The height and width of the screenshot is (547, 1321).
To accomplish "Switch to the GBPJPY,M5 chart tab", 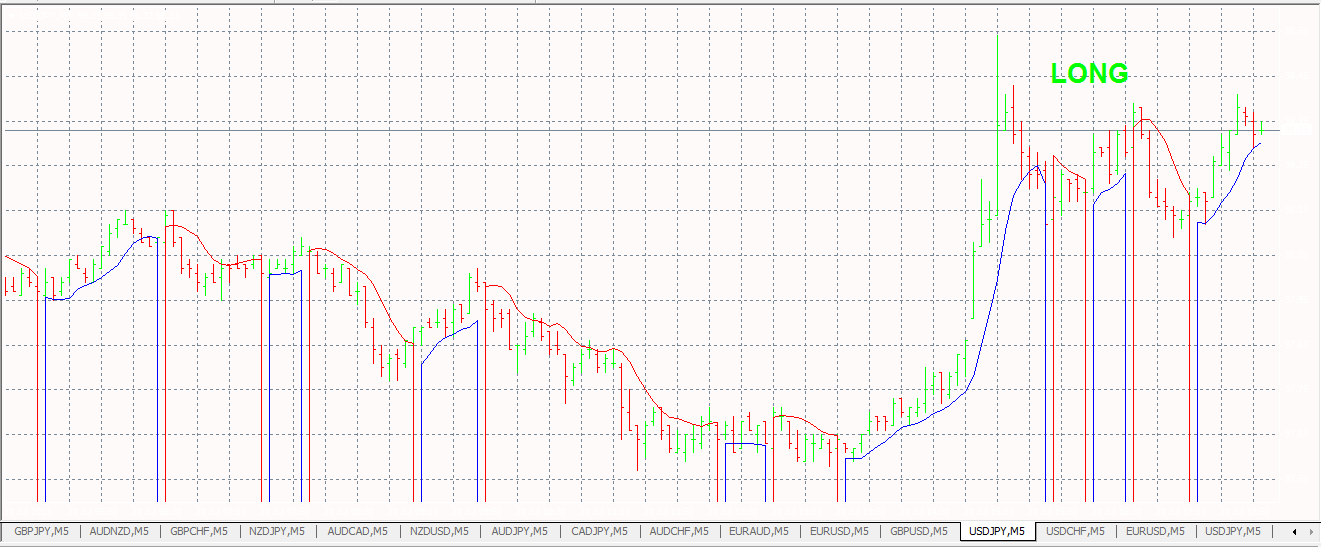I will coord(41,531).
